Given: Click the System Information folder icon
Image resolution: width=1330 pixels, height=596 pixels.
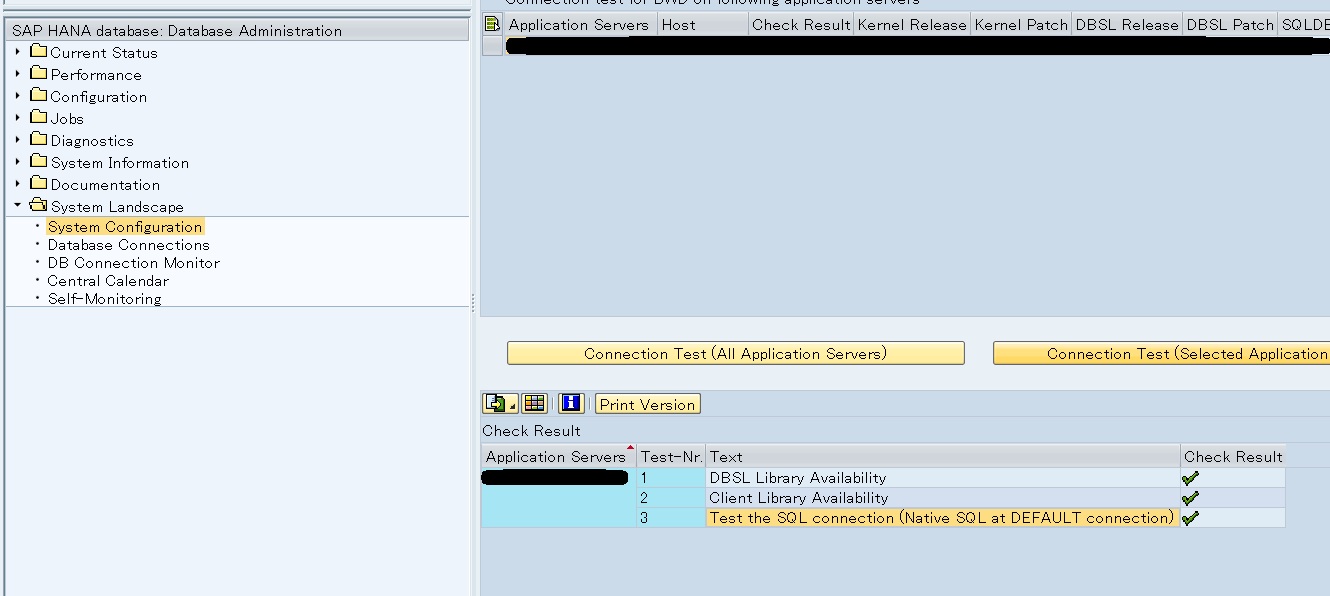Looking at the screenshot, I should click(x=39, y=162).
